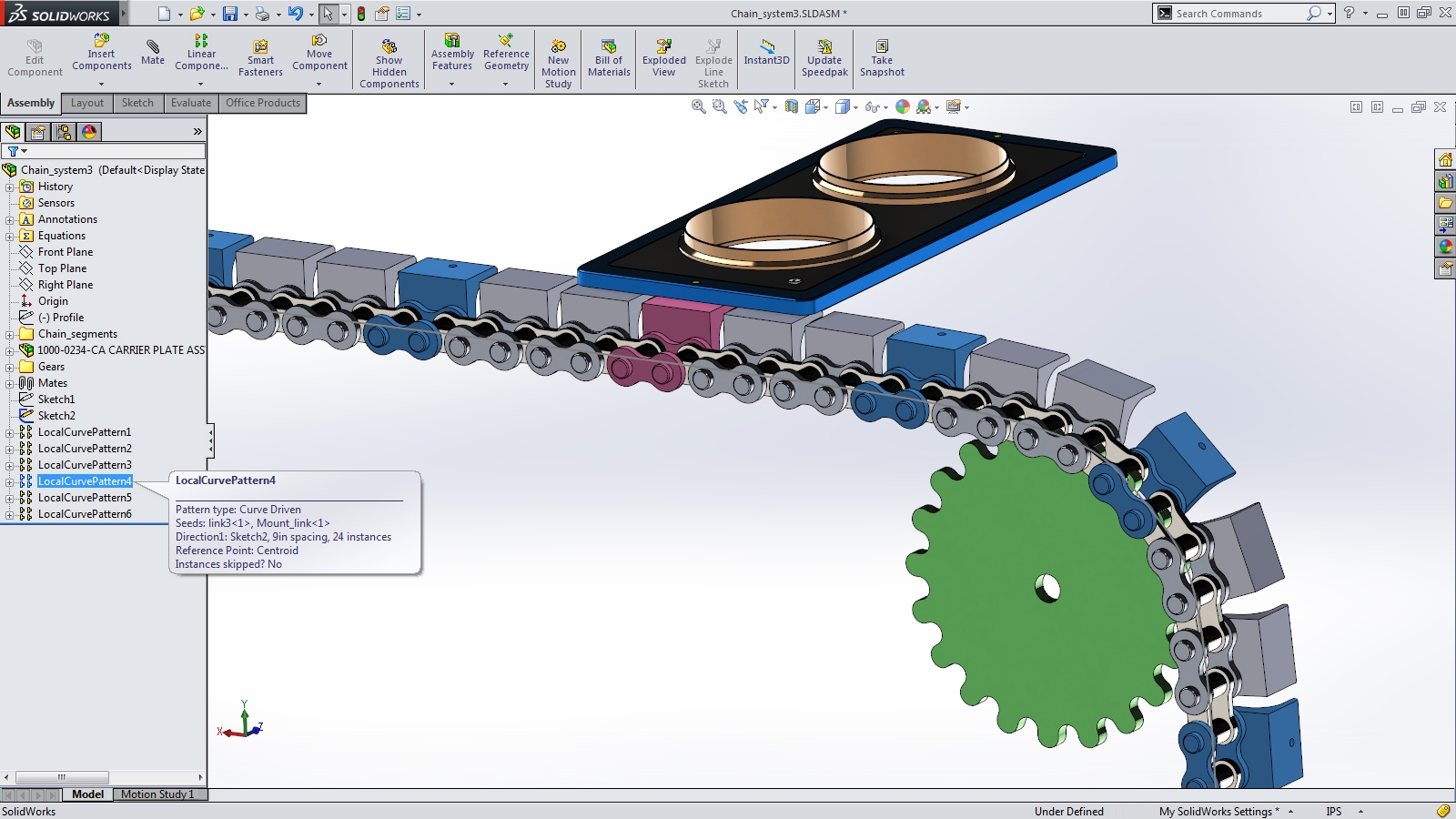
Task: Select the Instant3D button
Action: click(765, 55)
